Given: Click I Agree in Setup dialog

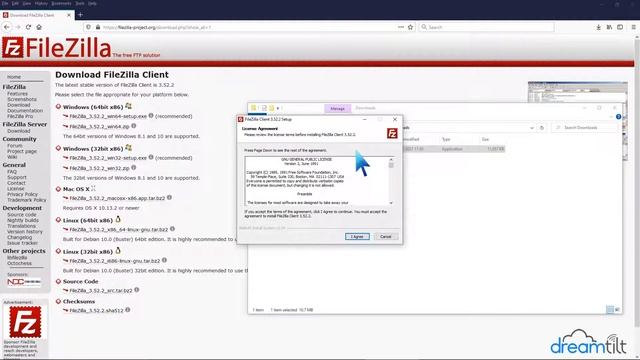Looking at the screenshot, I should pos(357,237).
